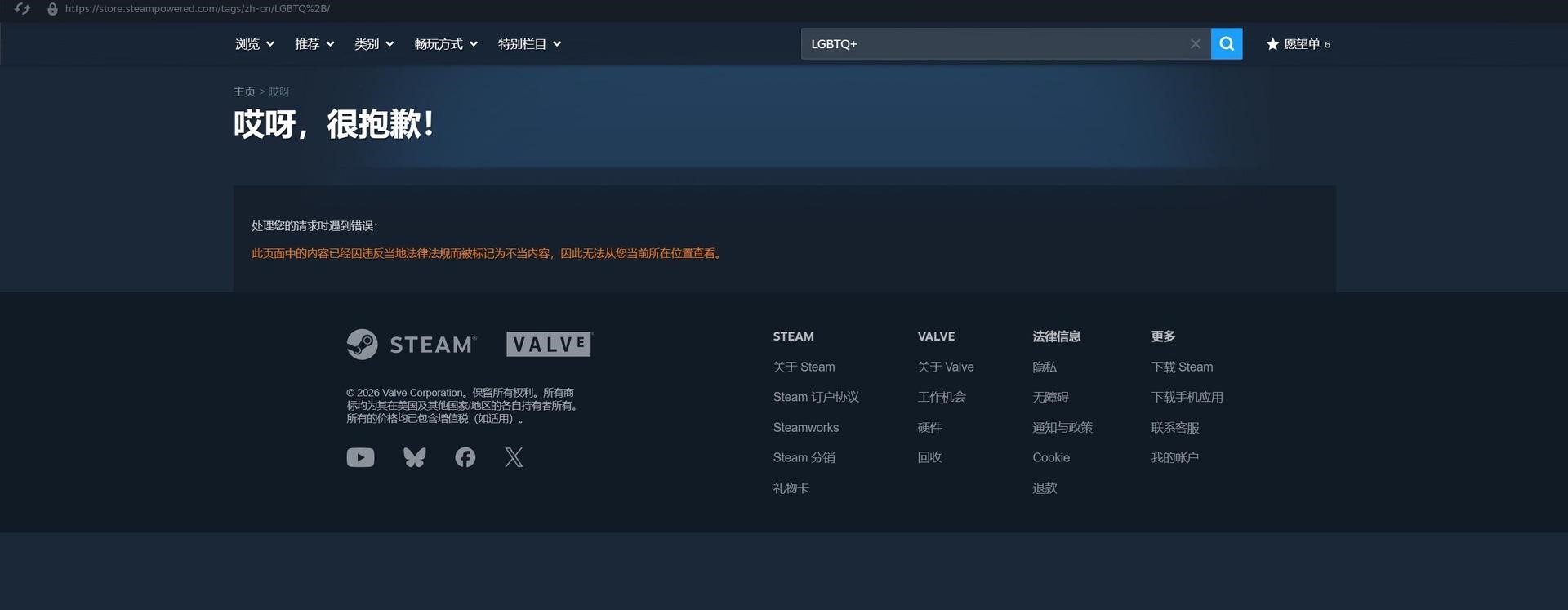Click the 法律信息 footer column heading
Viewport: 1568px width, 610px height.
click(1056, 336)
